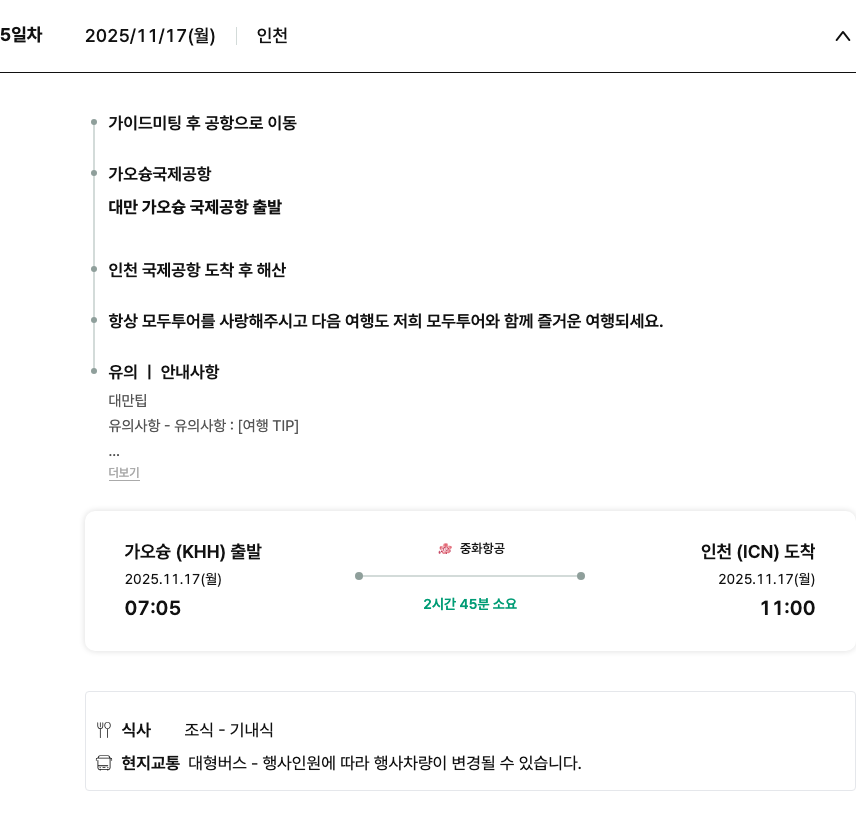Click the China Airlines plum blossom logo
The image size is (856, 831).
445,548
